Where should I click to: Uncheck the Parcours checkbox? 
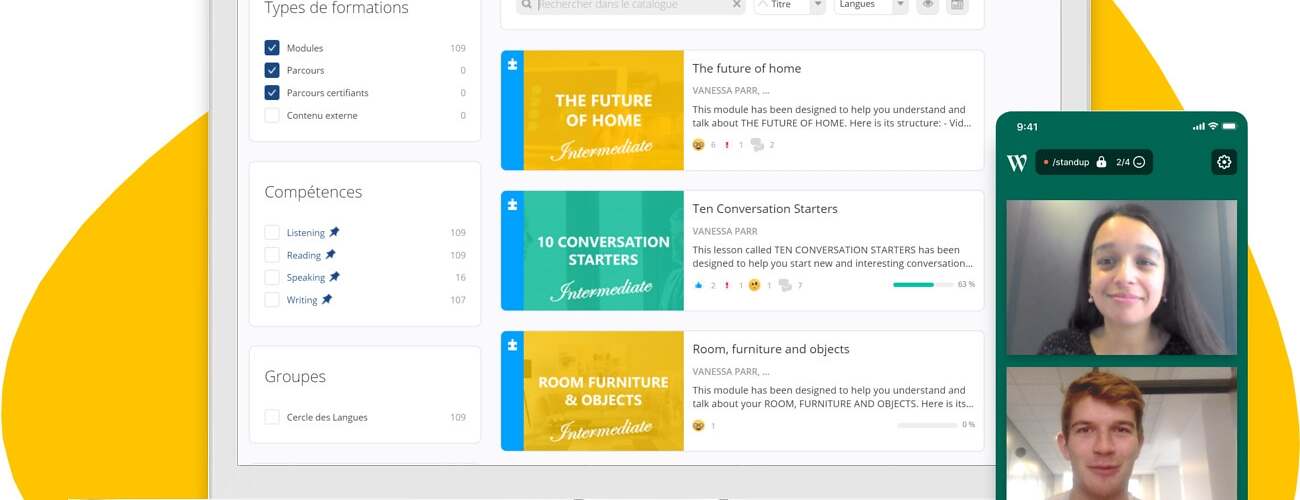pos(272,70)
